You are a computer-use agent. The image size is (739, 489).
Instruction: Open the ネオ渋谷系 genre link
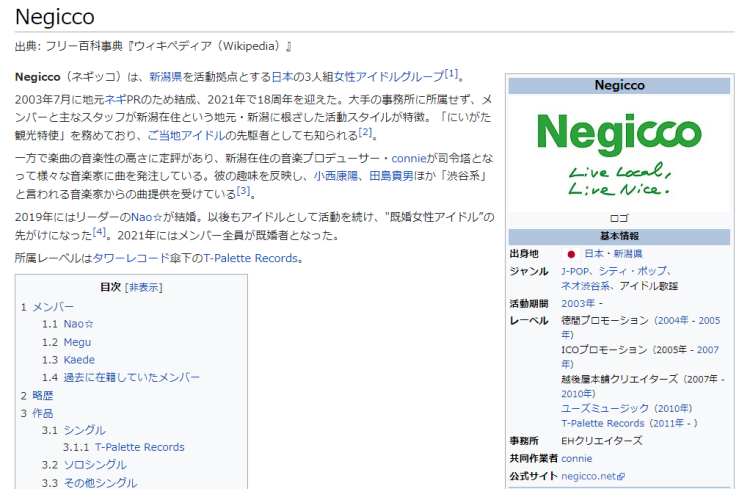point(585,286)
